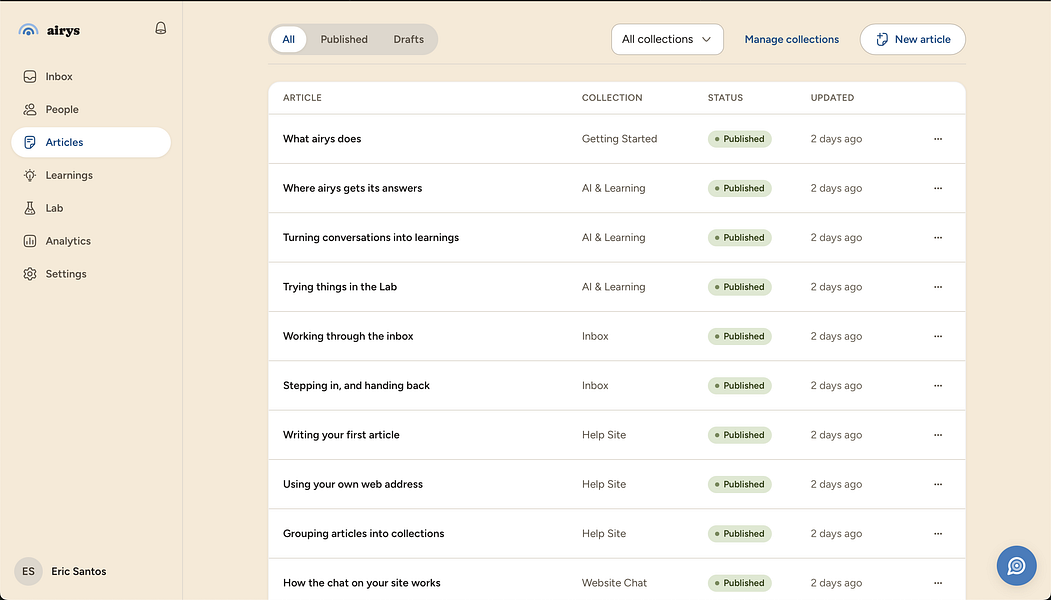Screen dimensions: 1051x600
Task: Click the Website Chat collection cell
Action: point(614,583)
